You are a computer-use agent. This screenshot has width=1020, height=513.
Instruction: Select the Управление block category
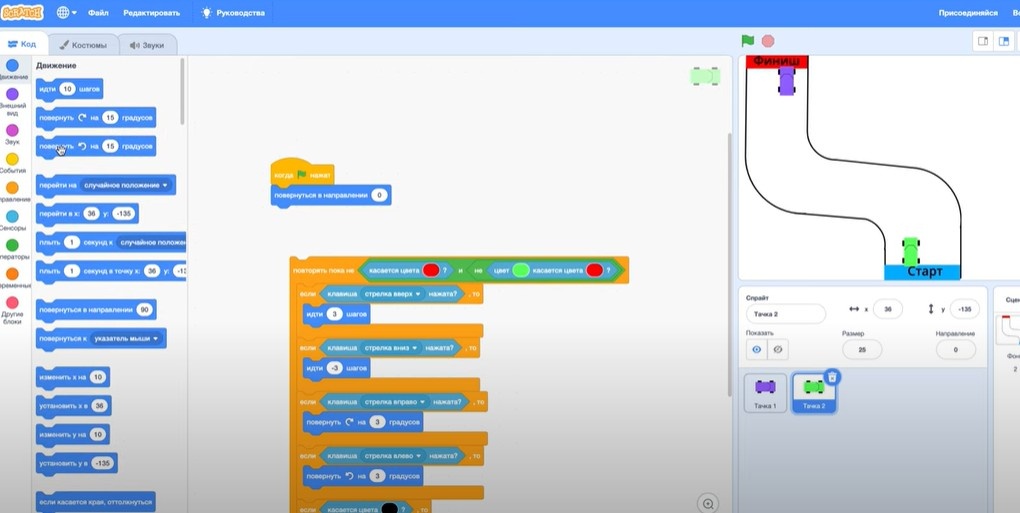click(12, 192)
